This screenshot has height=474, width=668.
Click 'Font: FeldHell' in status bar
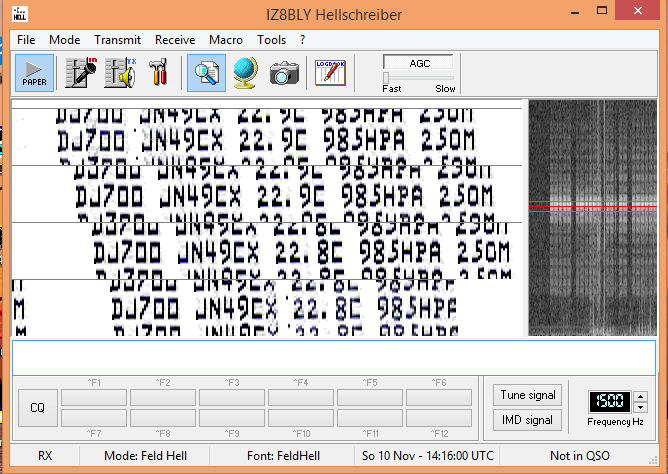283,456
